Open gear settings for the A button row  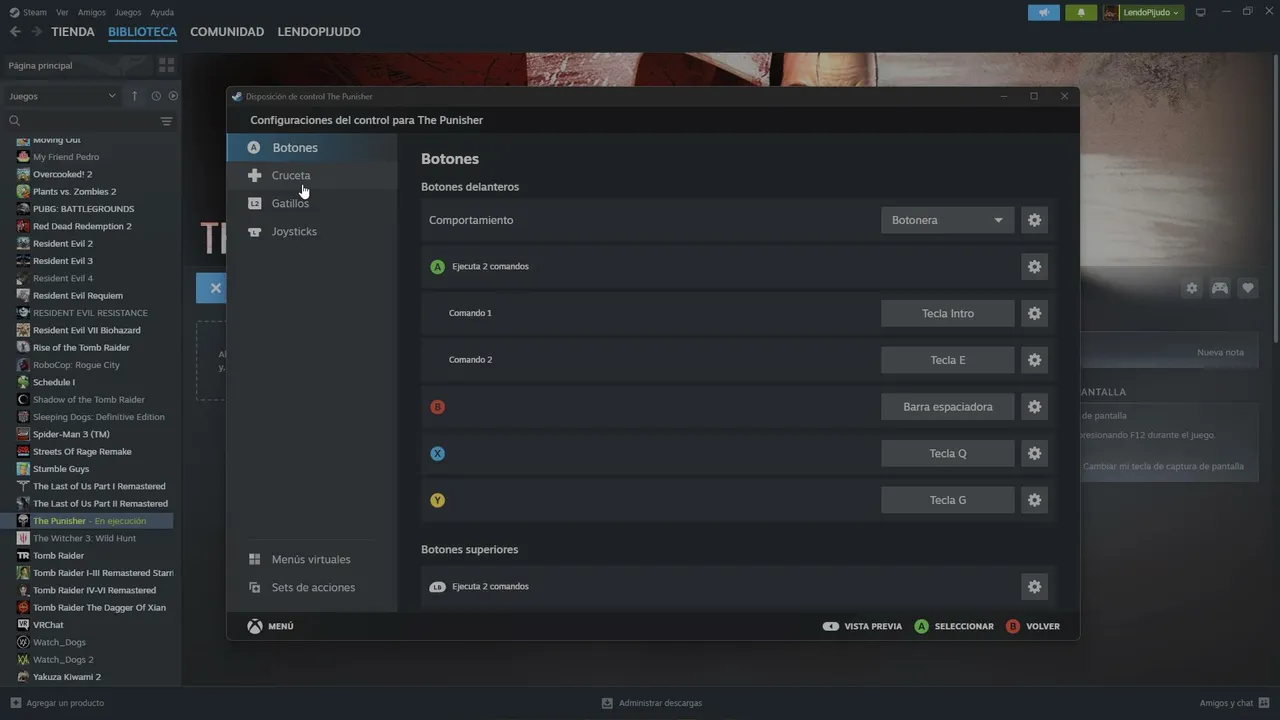point(1034,267)
